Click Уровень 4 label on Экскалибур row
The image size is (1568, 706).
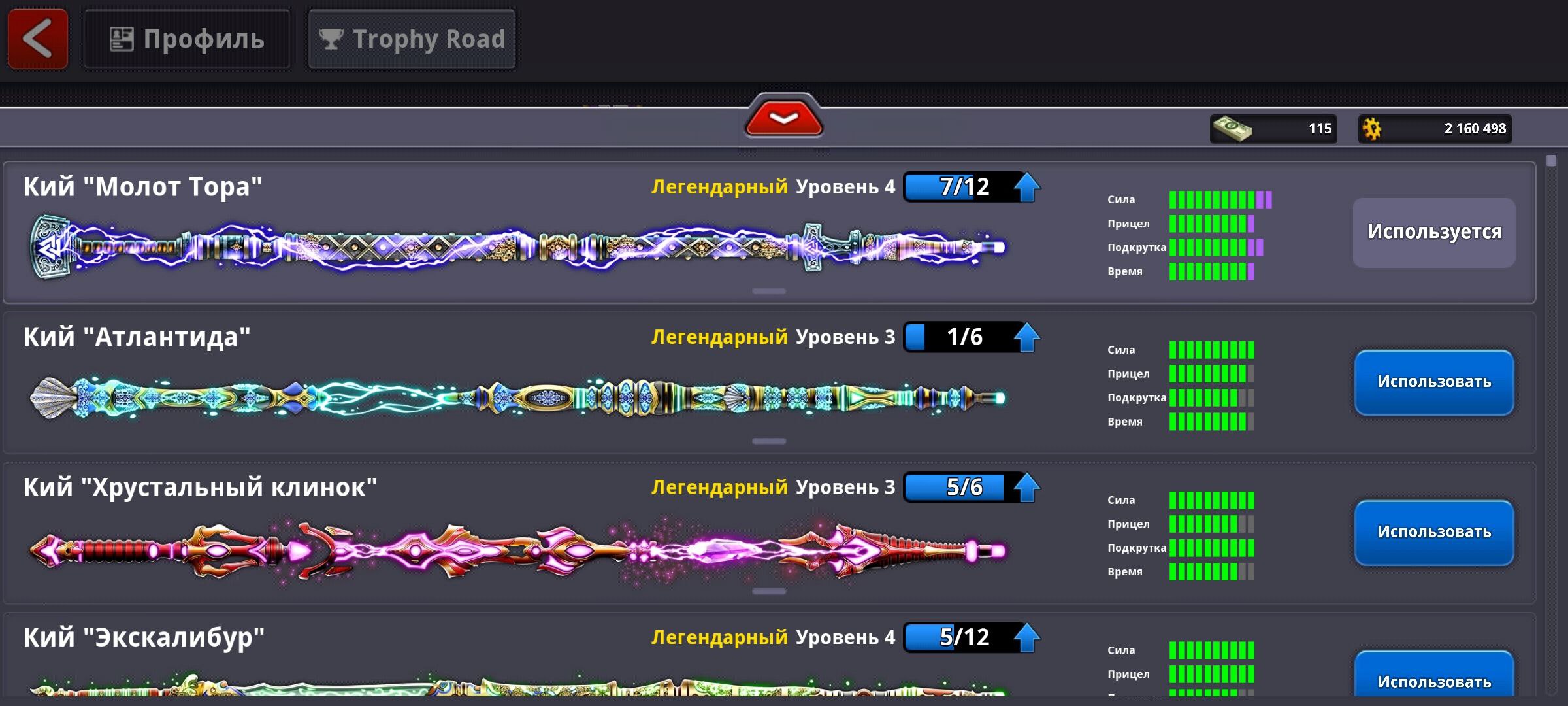[845, 637]
